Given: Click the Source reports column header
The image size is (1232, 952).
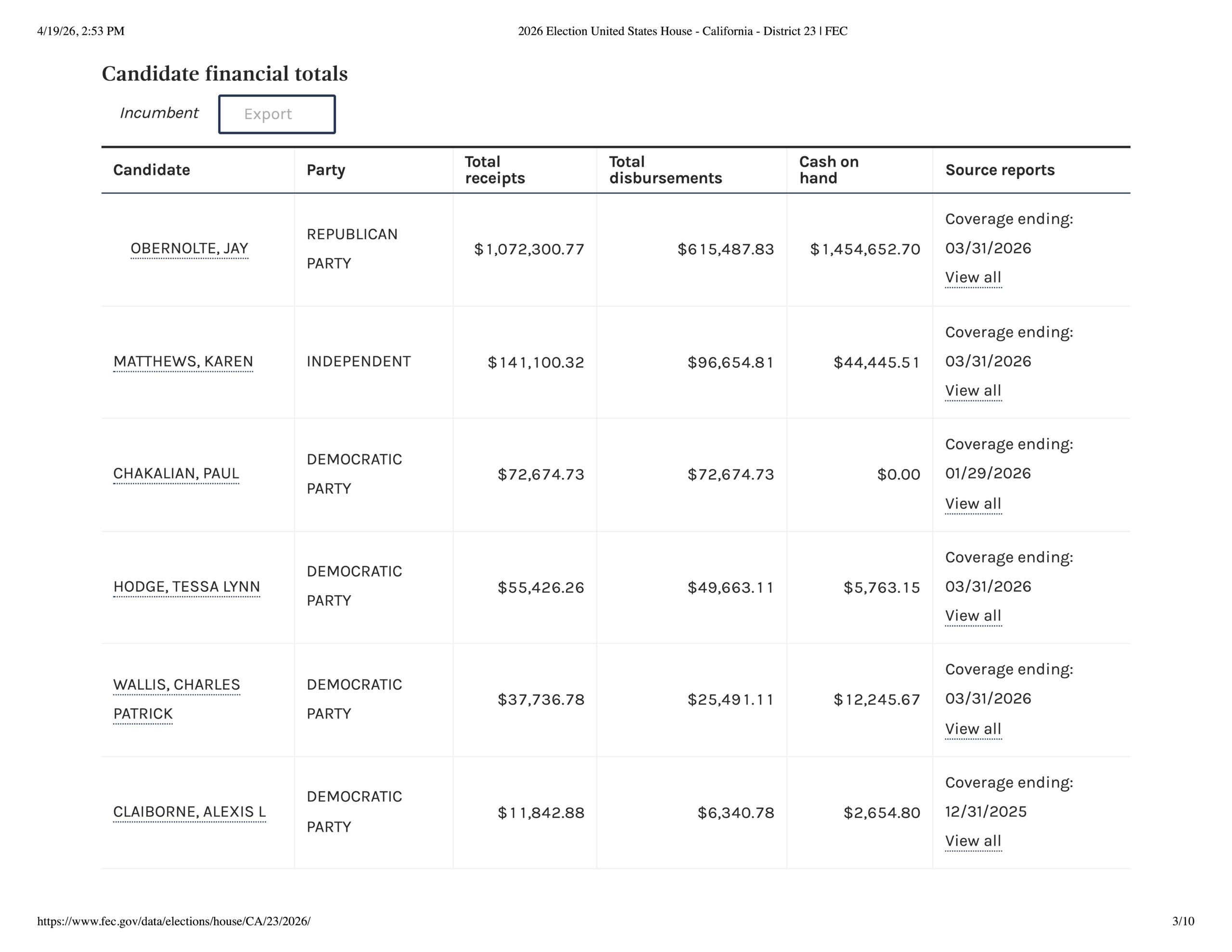Looking at the screenshot, I should pyautogui.click(x=1000, y=170).
